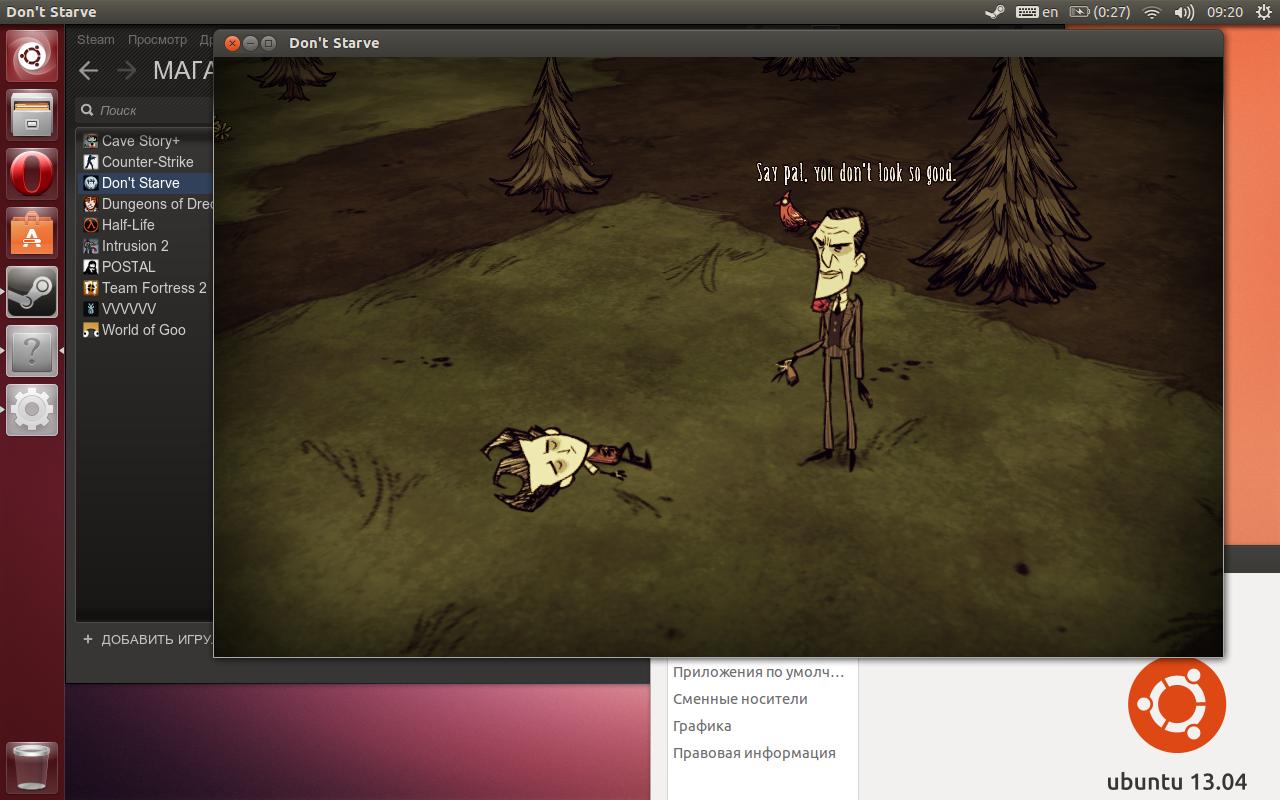Open the unknown question-mark application in launcher

32,351
